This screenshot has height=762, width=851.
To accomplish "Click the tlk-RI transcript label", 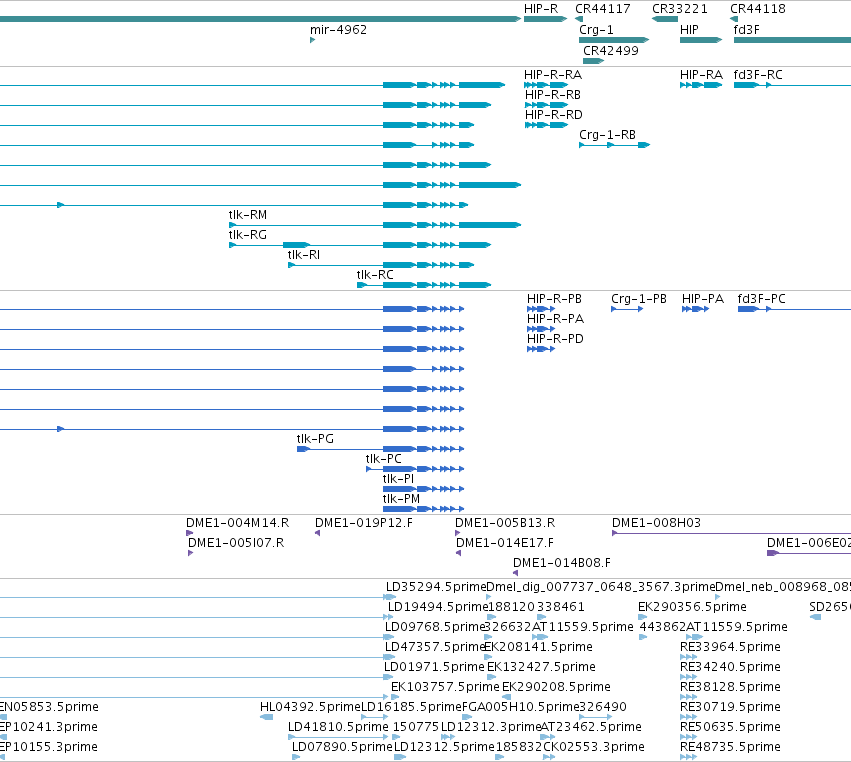I will (x=303, y=255).
